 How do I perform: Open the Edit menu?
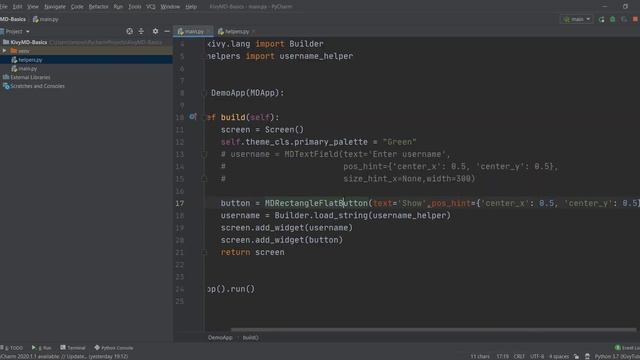[x=17, y=7]
